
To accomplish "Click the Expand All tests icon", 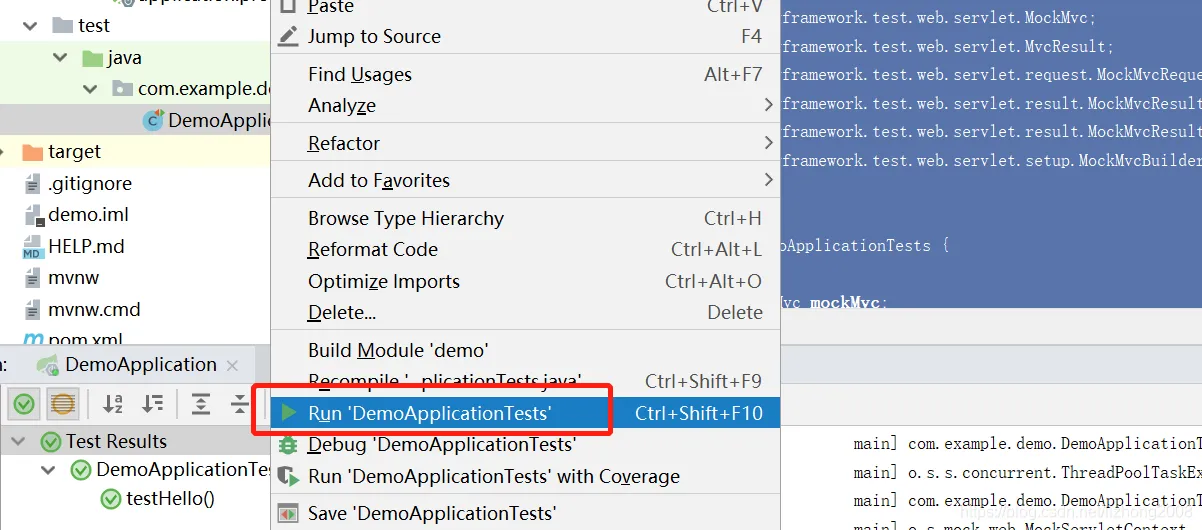I will [201, 404].
